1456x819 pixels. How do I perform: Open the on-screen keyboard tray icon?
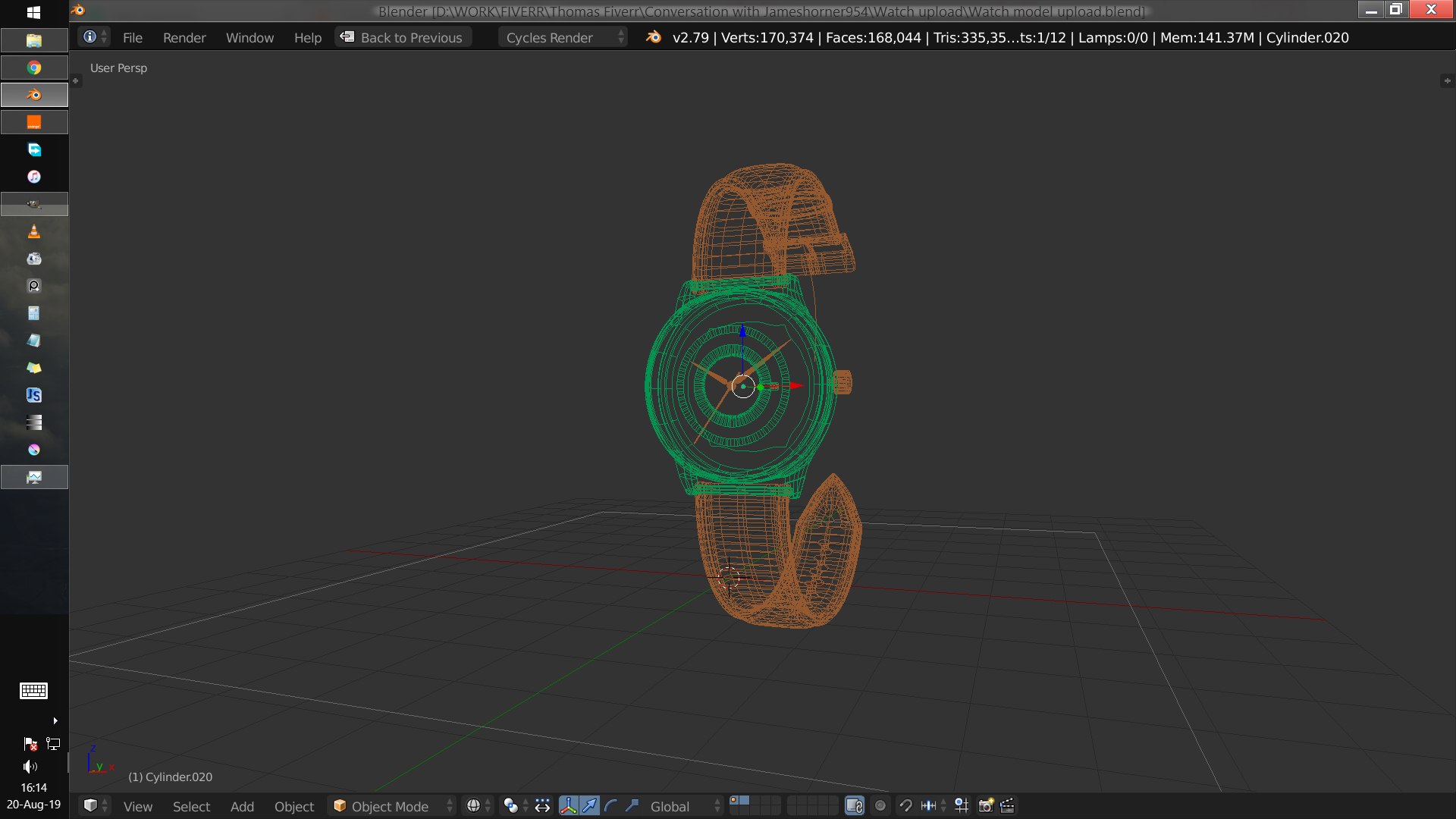[x=33, y=691]
